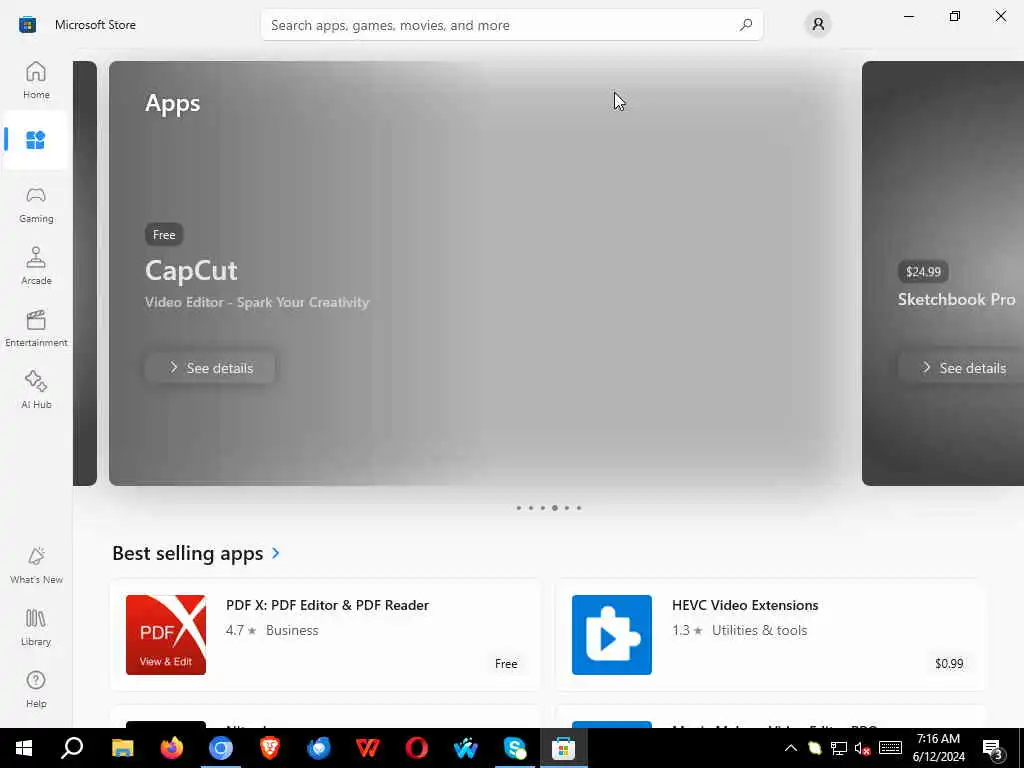Select the last carousel page dot

click(579, 507)
